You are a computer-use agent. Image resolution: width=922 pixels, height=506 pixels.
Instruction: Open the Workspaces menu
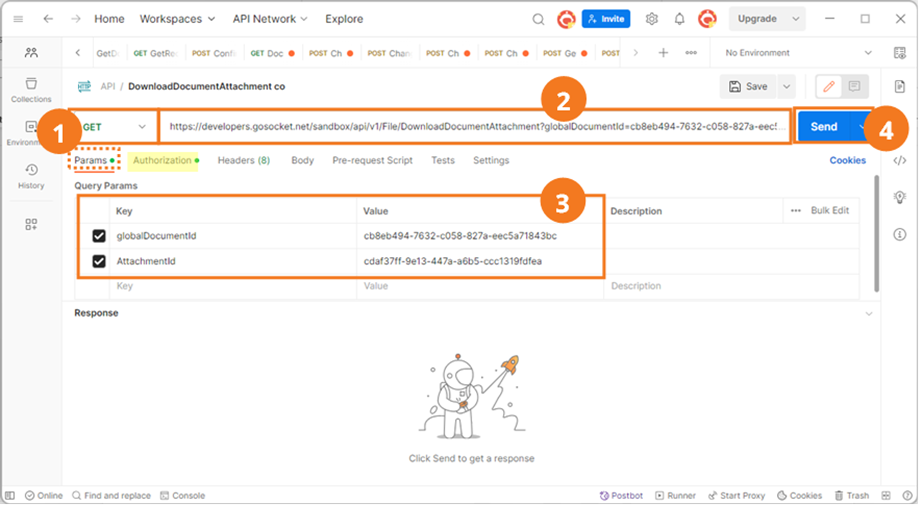178,19
